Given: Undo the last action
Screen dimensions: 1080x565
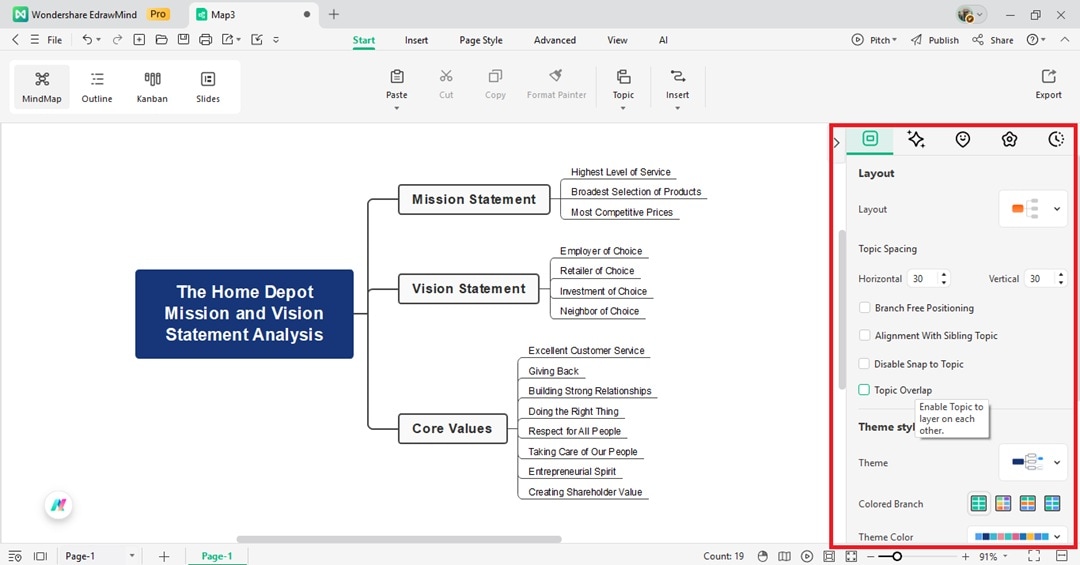Looking at the screenshot, I should (x=87, y=40).
